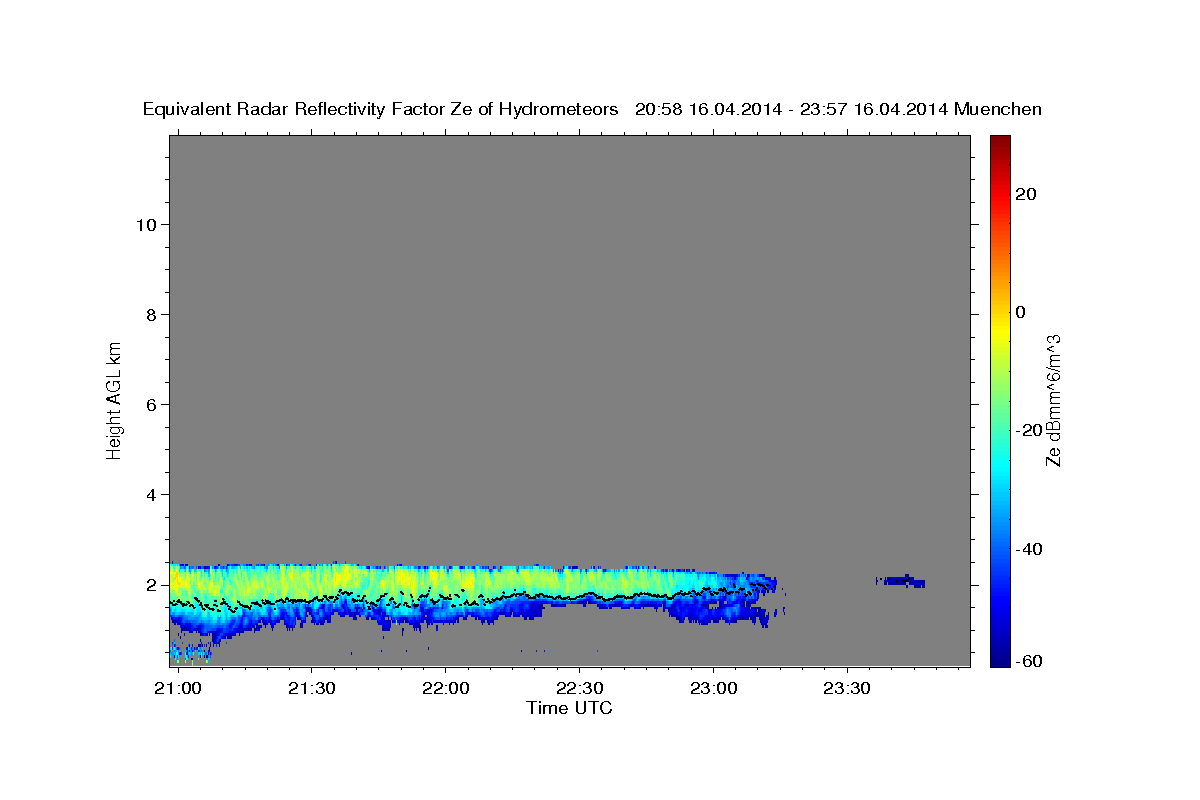Screen dimensions: 1200x800
Task: Click the colorbar label -60
Action: coord(1028,661)
